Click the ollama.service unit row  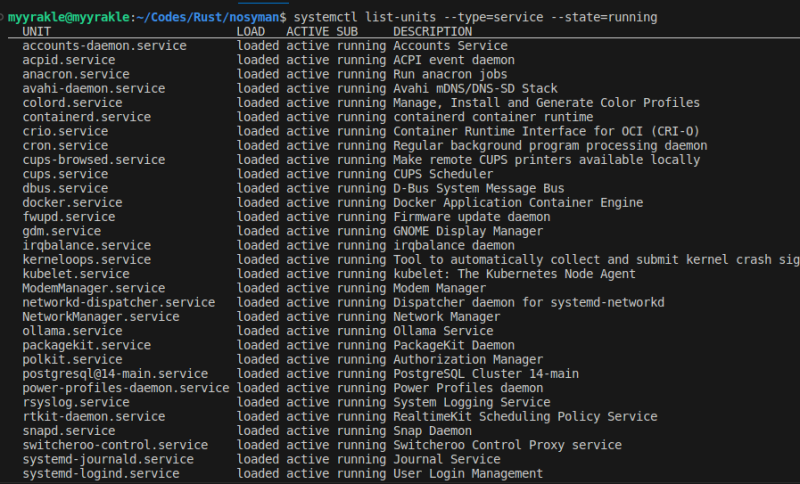72,331
